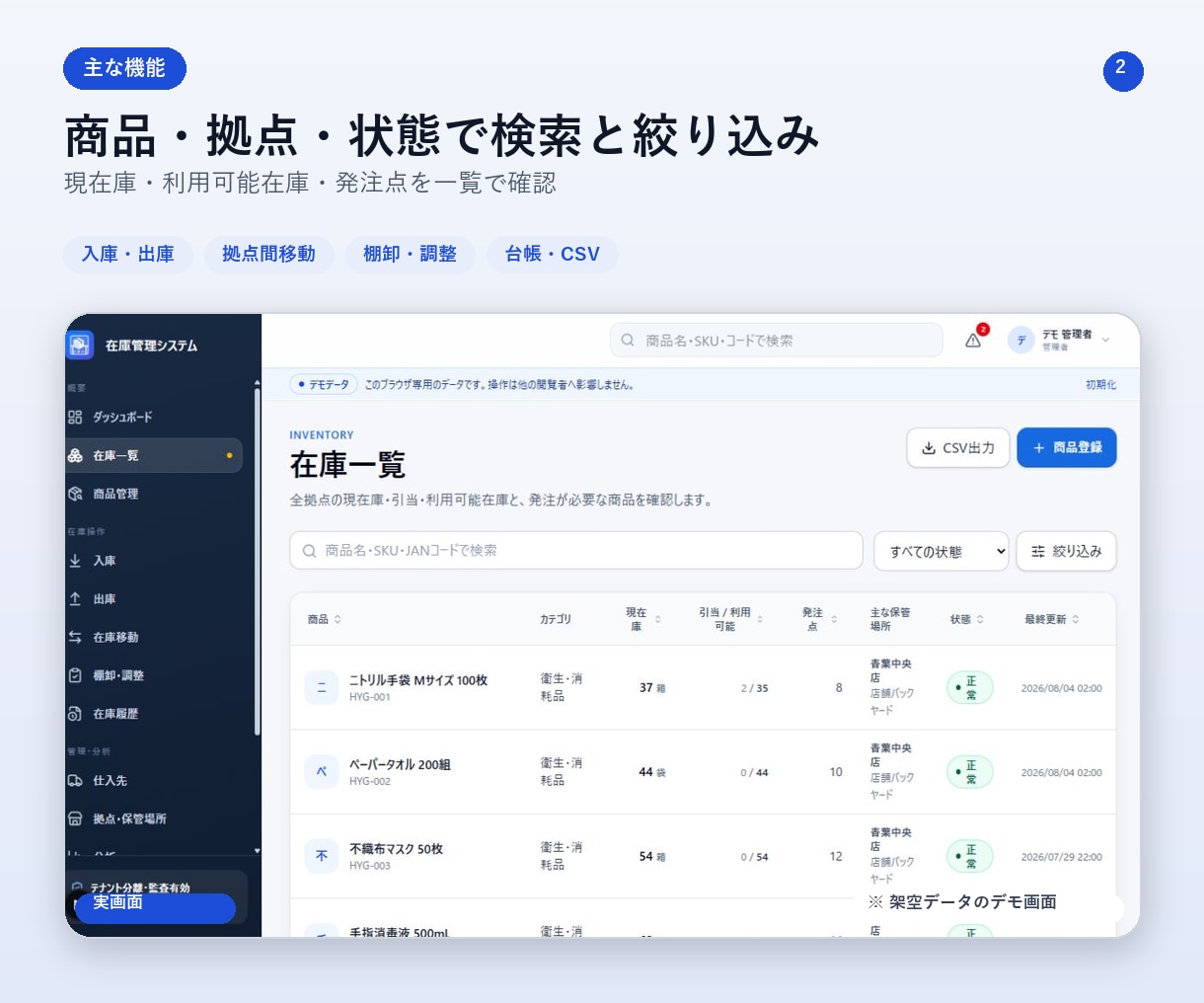Select the 入庫・出庫 feature chip
Viewport: 1204px width, 1003px height.
coord(128,255)
